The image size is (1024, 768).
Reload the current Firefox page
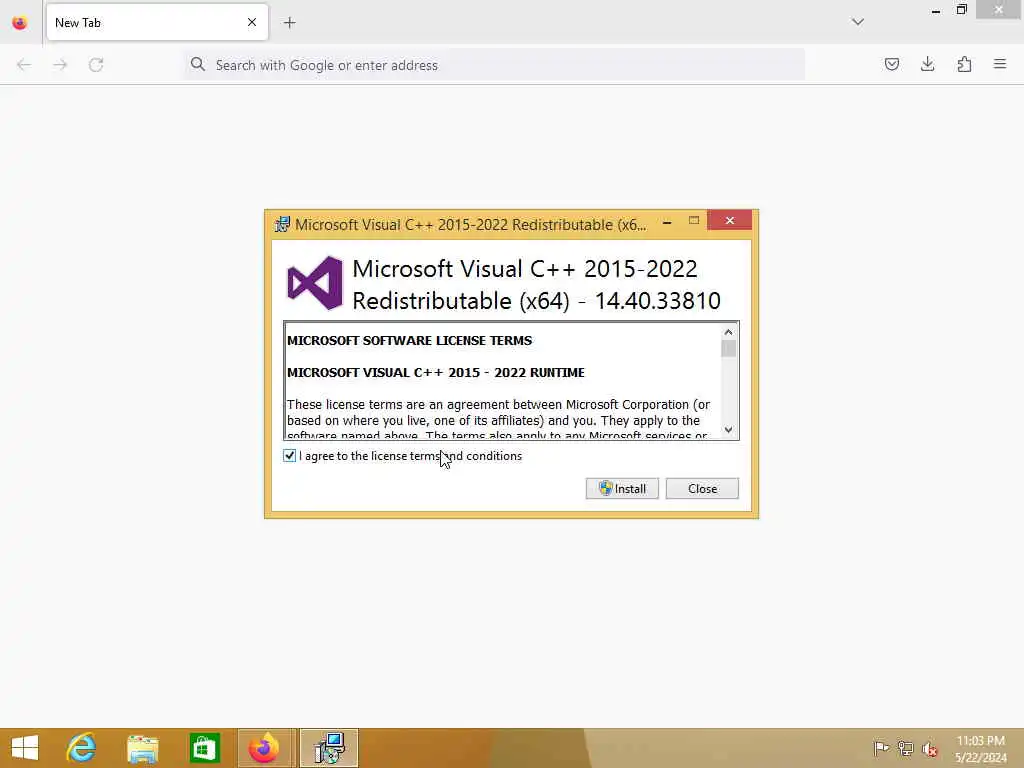tap(96, 65)
